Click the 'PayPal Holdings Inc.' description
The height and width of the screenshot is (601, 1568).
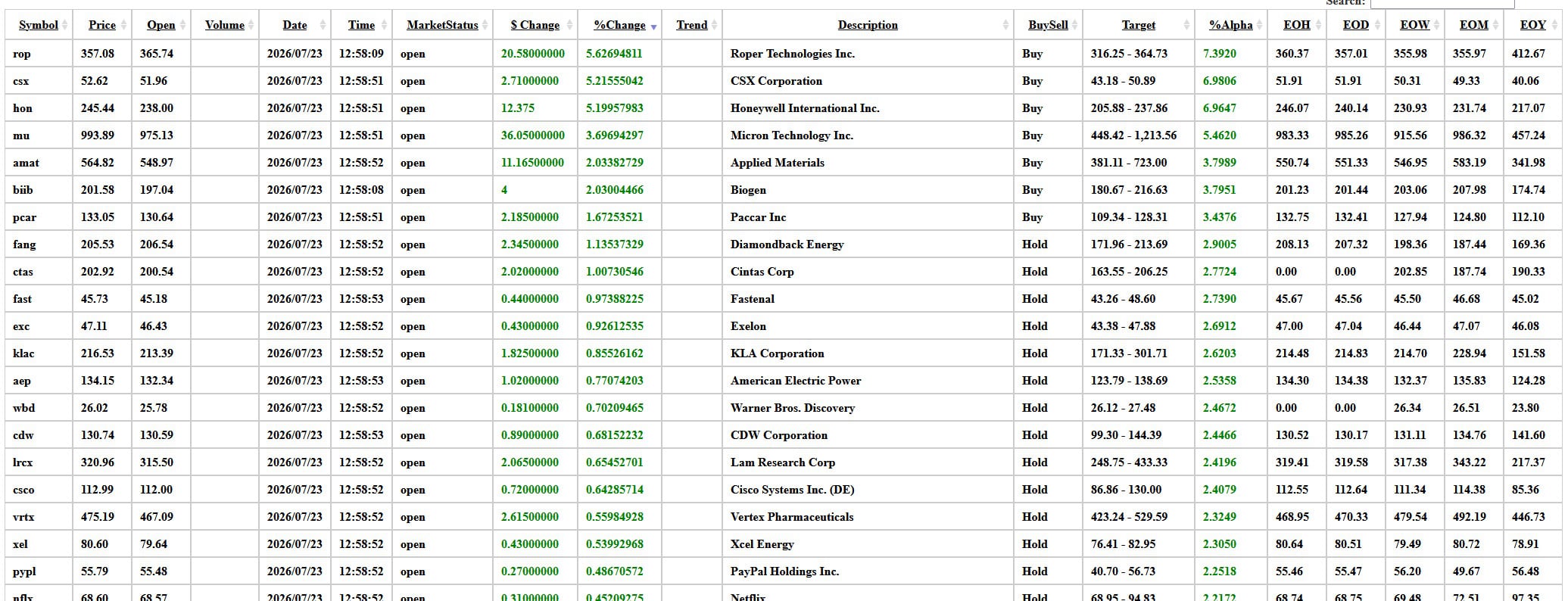pos(784,571)
